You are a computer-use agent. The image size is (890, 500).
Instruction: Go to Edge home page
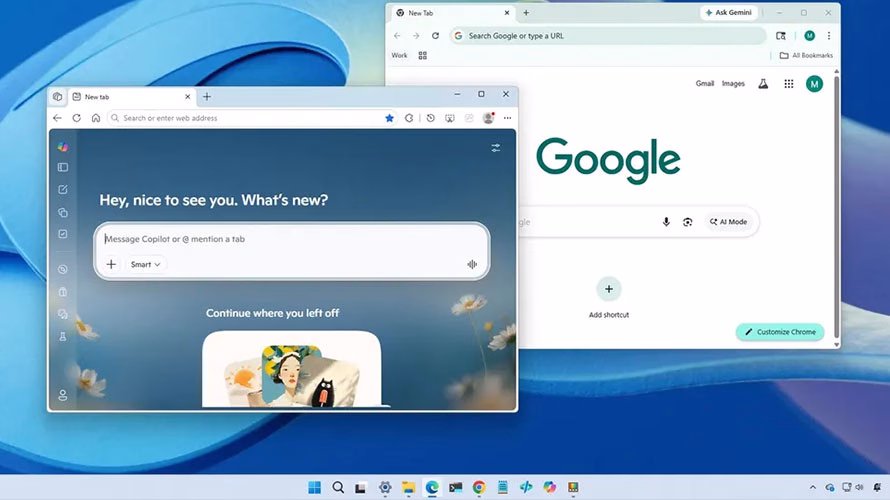click(x=96, y=118)
